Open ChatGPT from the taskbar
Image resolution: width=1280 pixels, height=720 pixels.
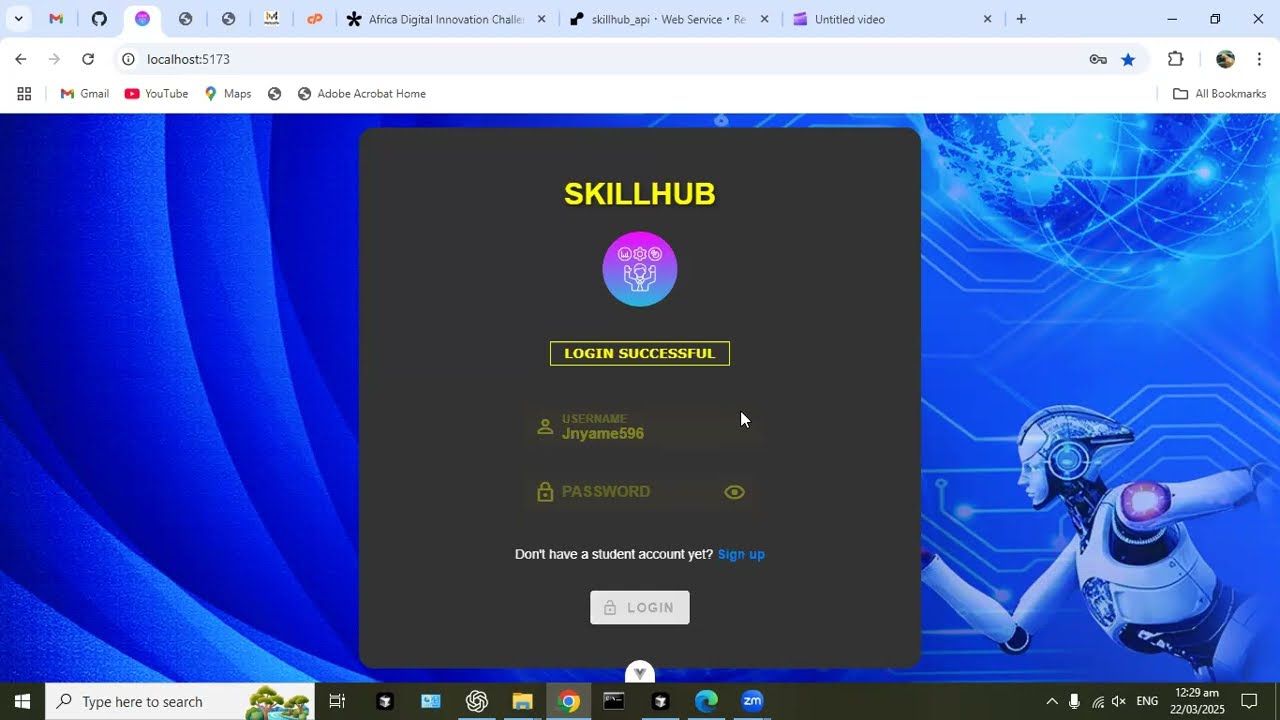coord(477,701)
